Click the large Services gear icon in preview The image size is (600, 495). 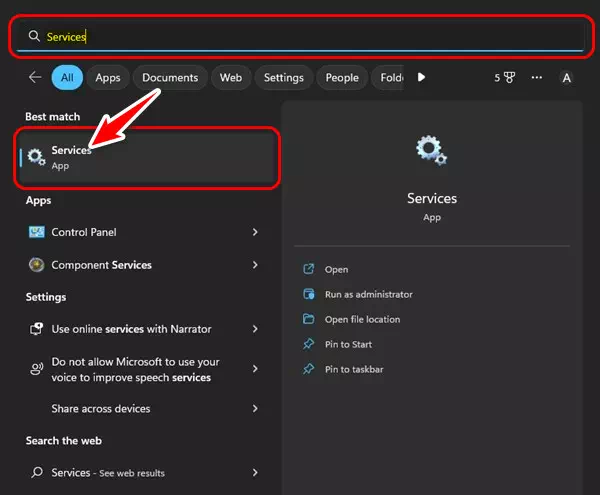431,150
